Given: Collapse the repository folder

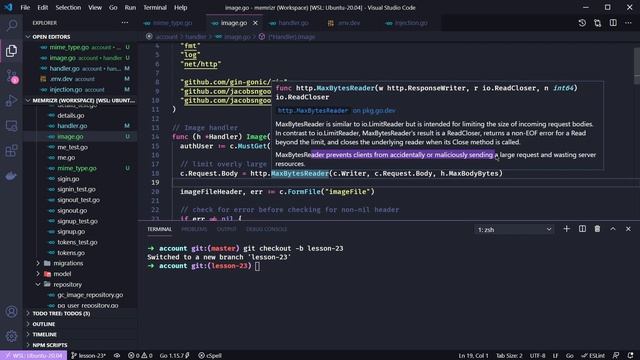Looking at the screenshot, I should click(67, 284).
